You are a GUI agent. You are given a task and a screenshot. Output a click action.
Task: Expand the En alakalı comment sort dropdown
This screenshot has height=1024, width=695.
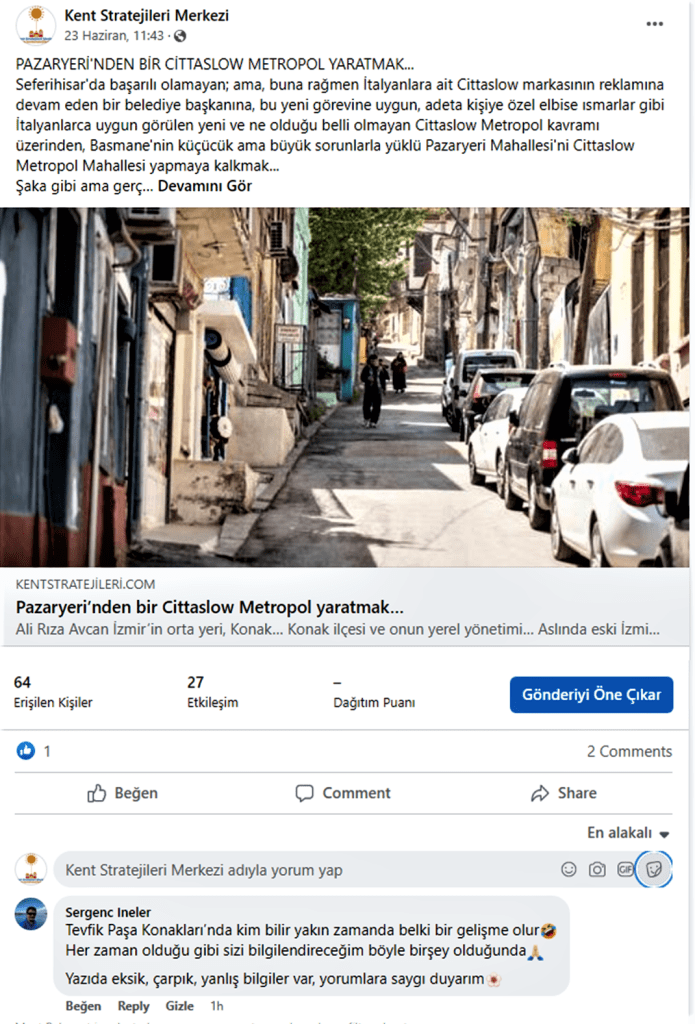pos(628,833)
